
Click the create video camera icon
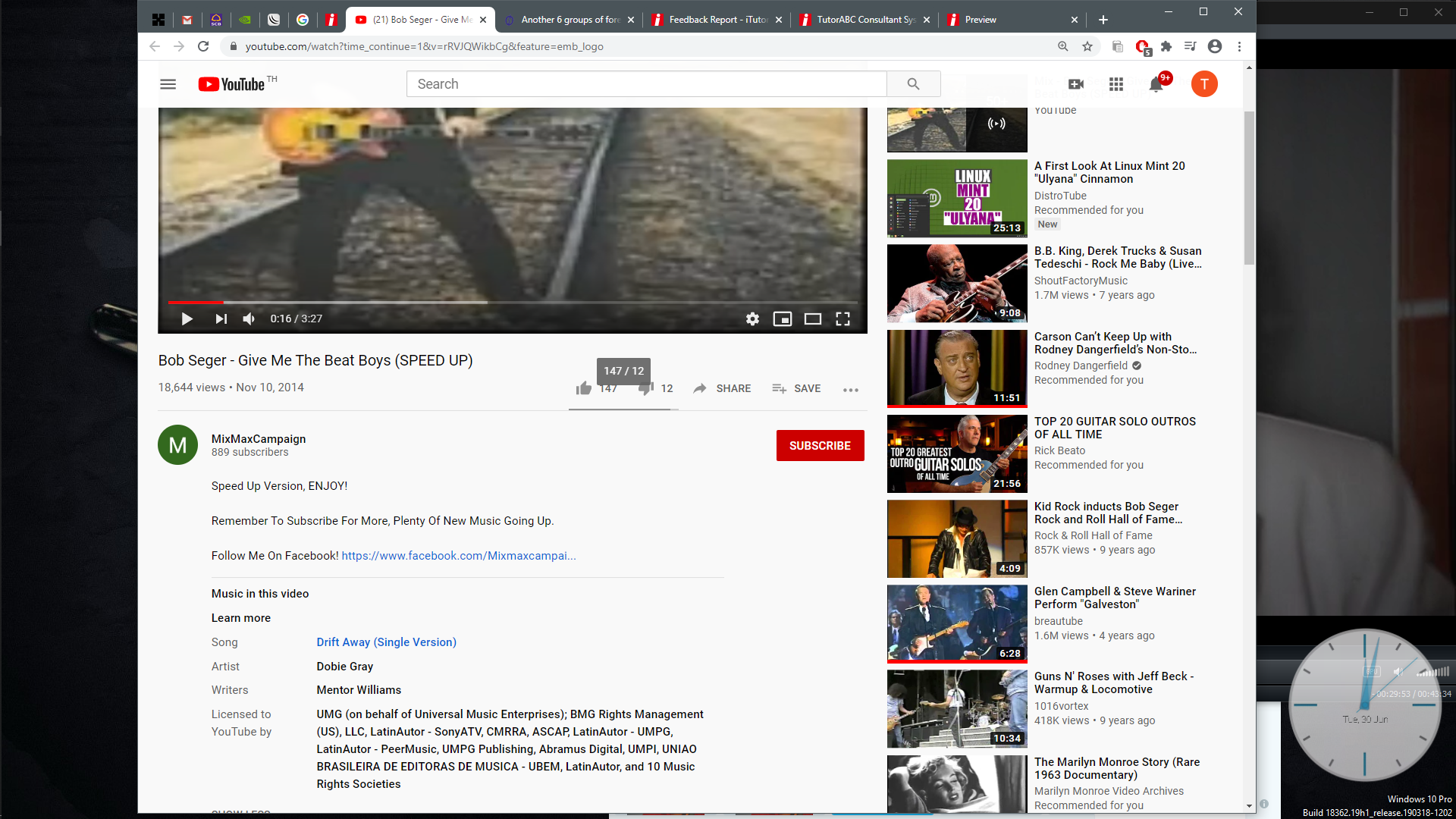click(x=1075, y=84)
